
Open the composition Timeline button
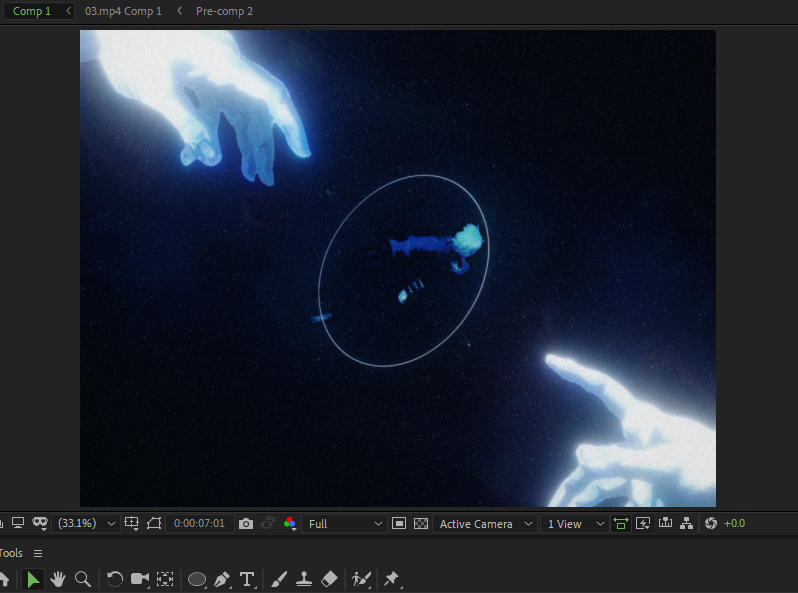coord(665,523)
